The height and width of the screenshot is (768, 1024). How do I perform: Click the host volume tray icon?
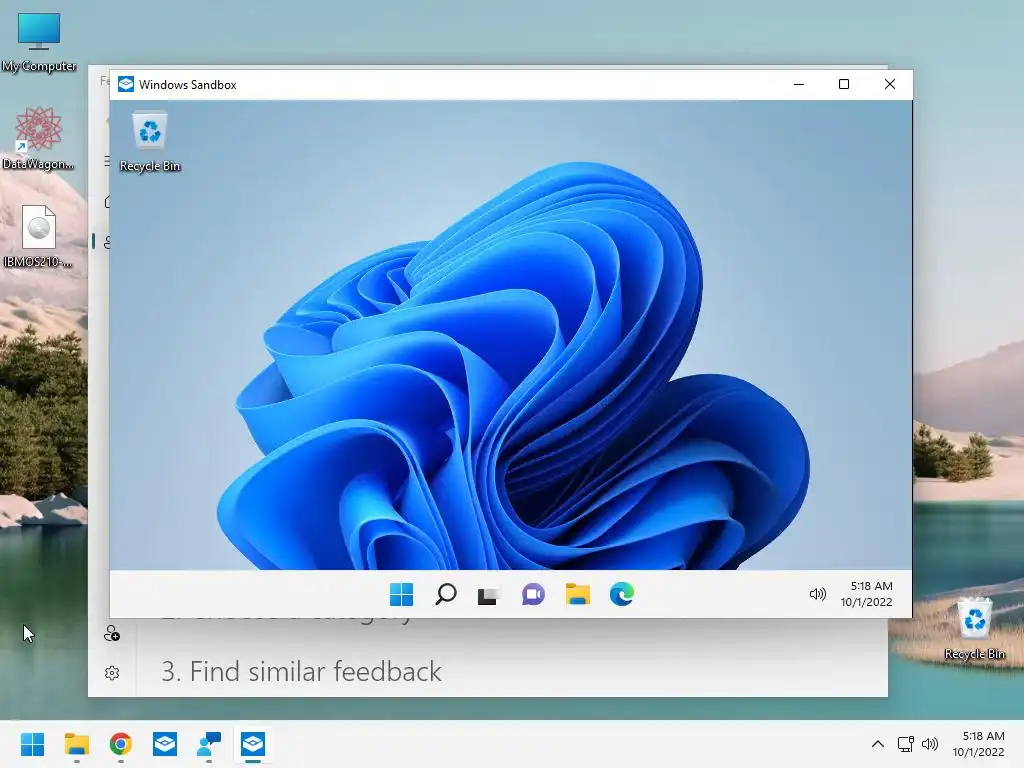pos(930,744)
